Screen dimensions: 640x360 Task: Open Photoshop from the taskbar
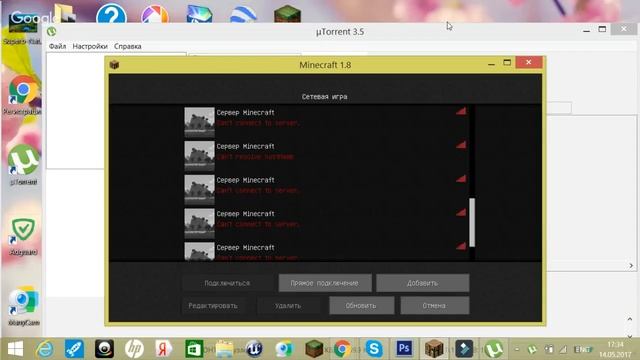point(404,349)
